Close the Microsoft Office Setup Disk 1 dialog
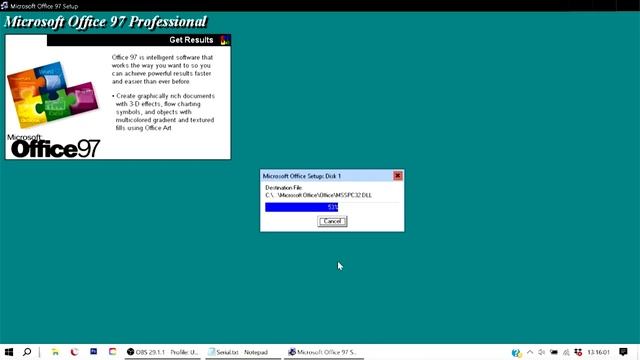 [x=398, y=176]
